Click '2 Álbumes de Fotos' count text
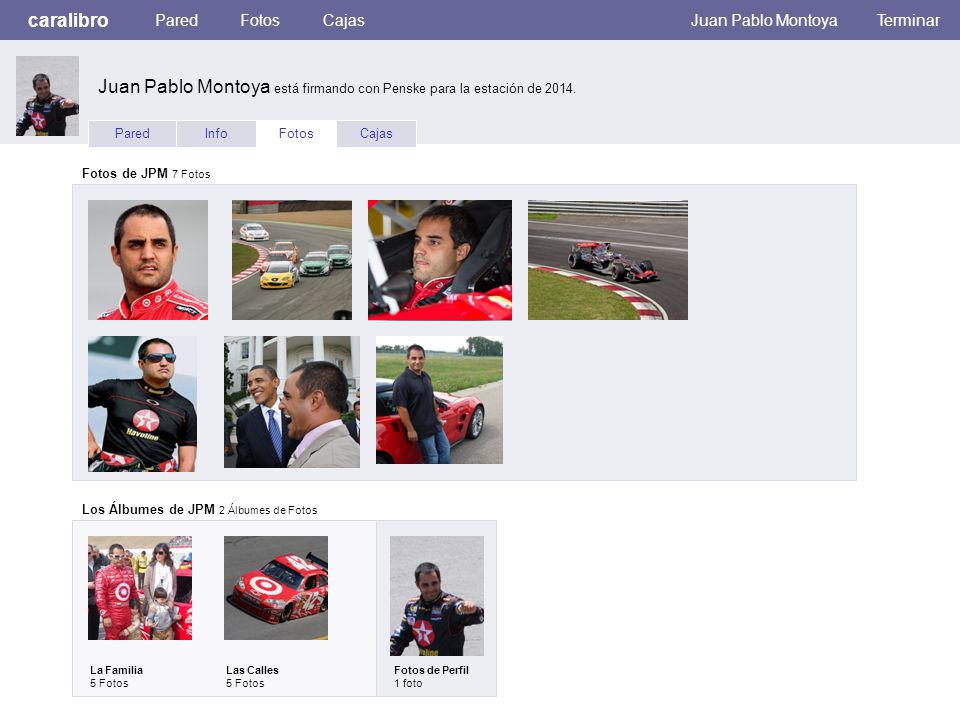The image size is (960, 720). (268, 510)
